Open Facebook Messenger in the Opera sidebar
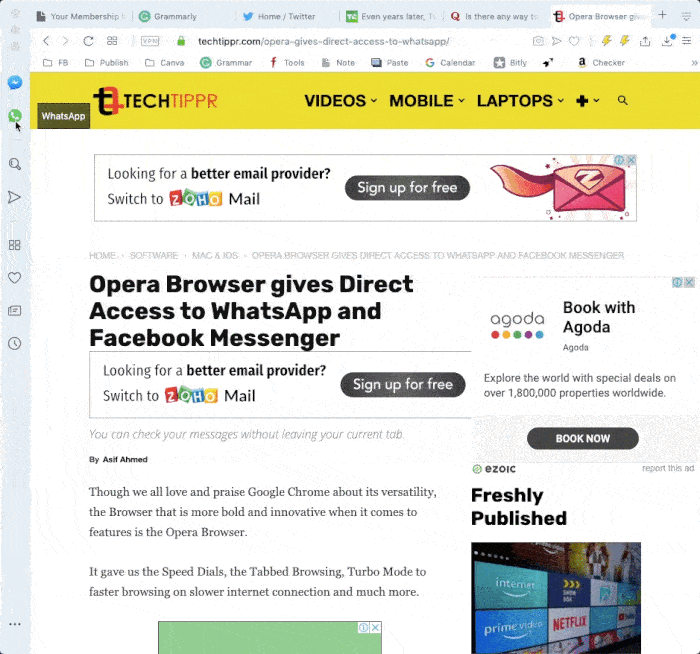The width and height of the screenshot is (700, 654). coord(15,83)
